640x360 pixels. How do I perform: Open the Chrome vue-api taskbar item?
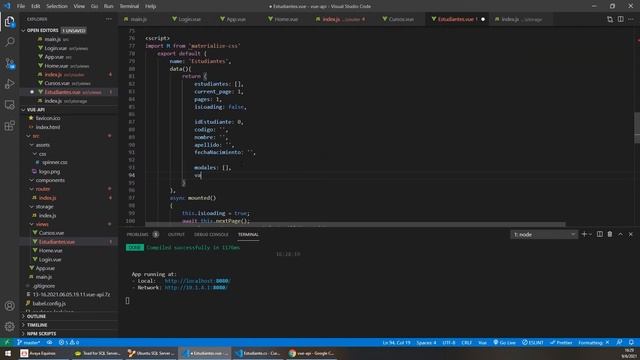coord(312,353)
